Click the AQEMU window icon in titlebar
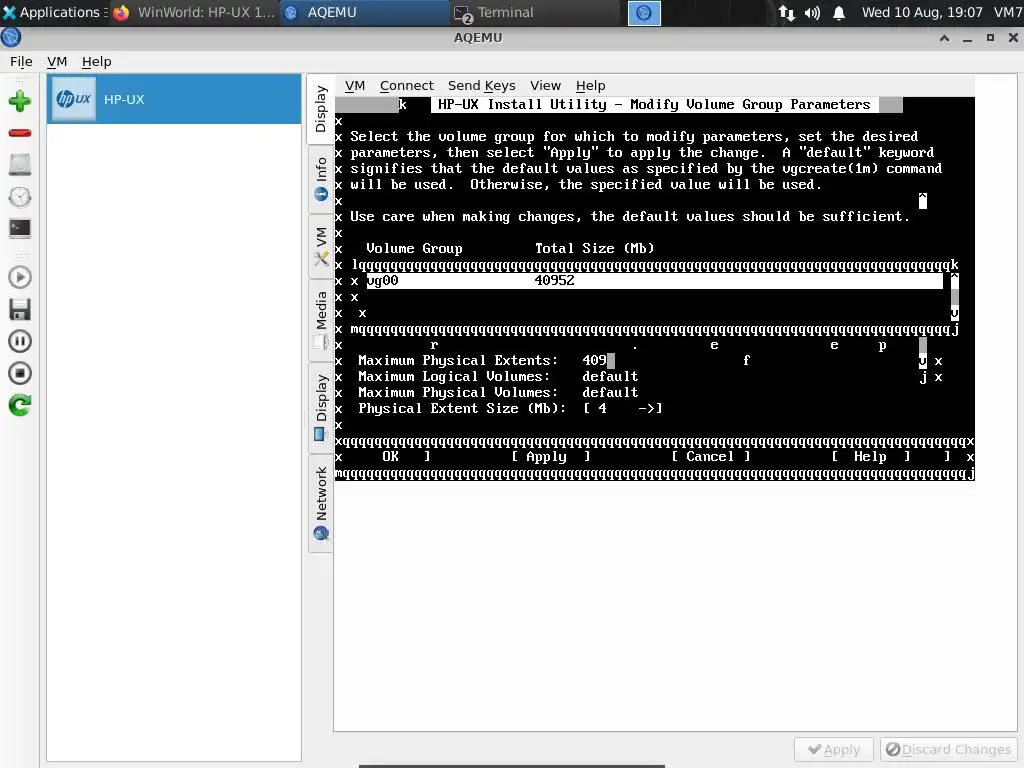The width and height of the screenshot is (1024, 768). click(10, 38)
